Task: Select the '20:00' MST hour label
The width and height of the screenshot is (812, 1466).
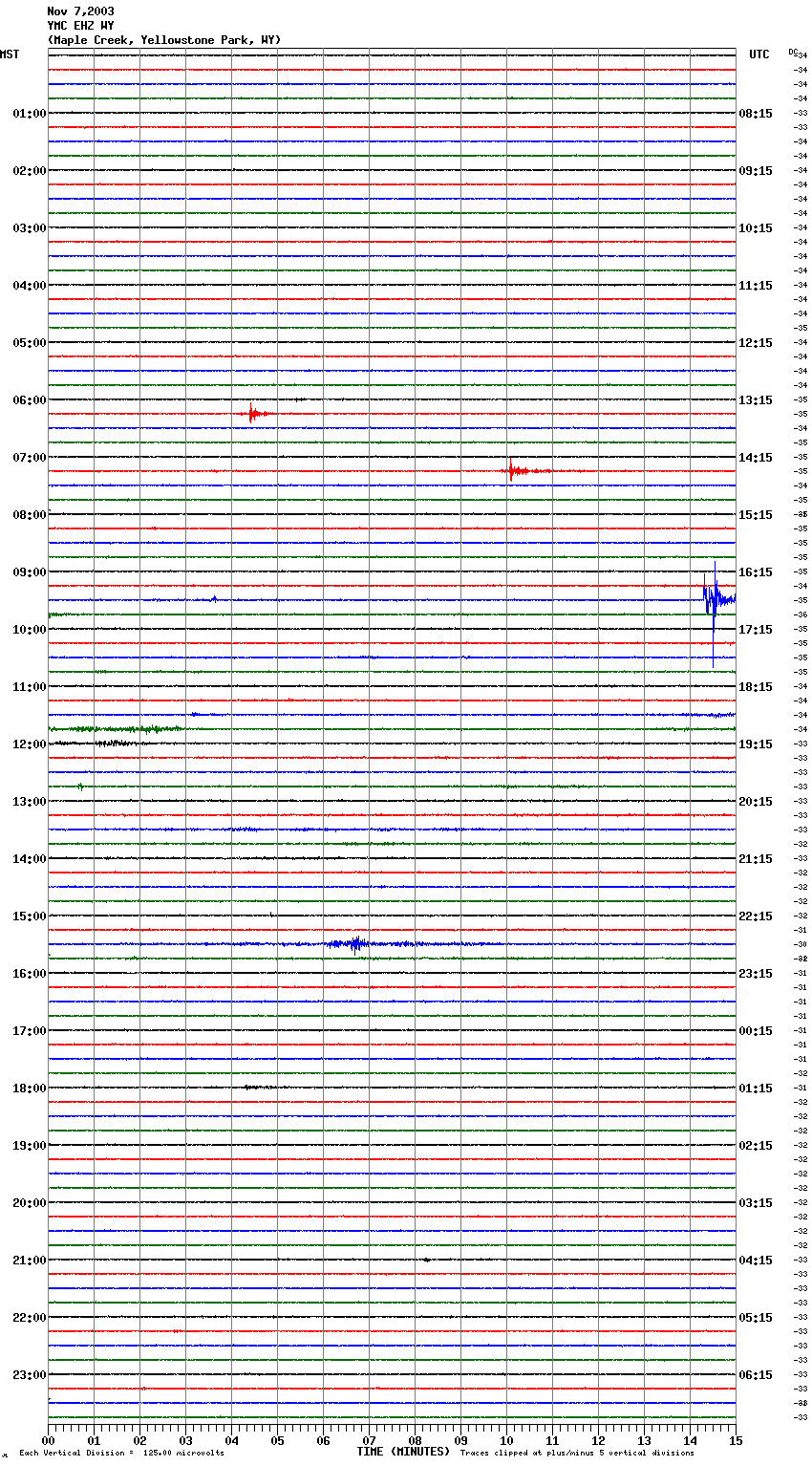Action: coord(30,1203)
